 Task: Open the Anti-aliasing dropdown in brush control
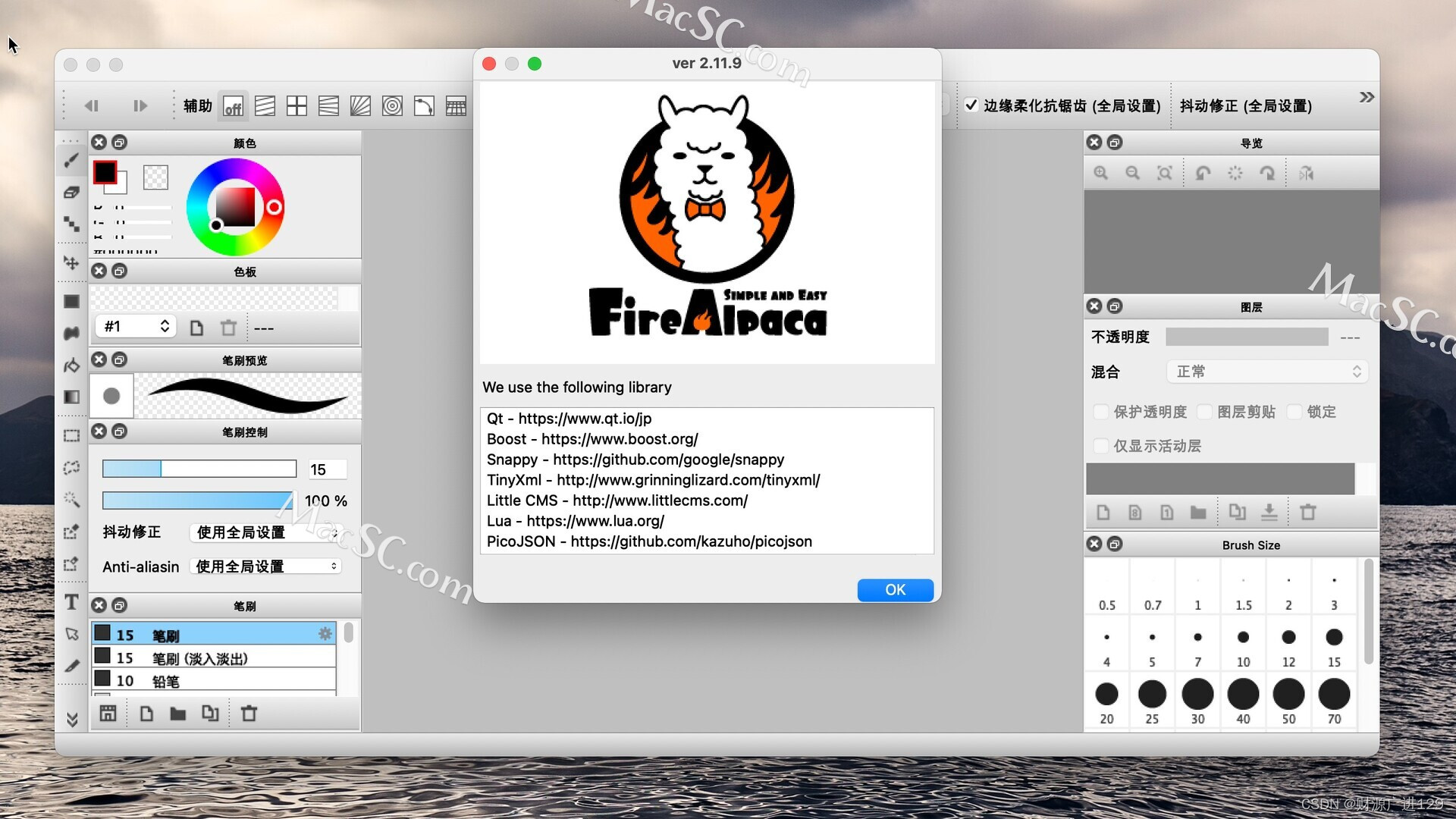point(265,566)
